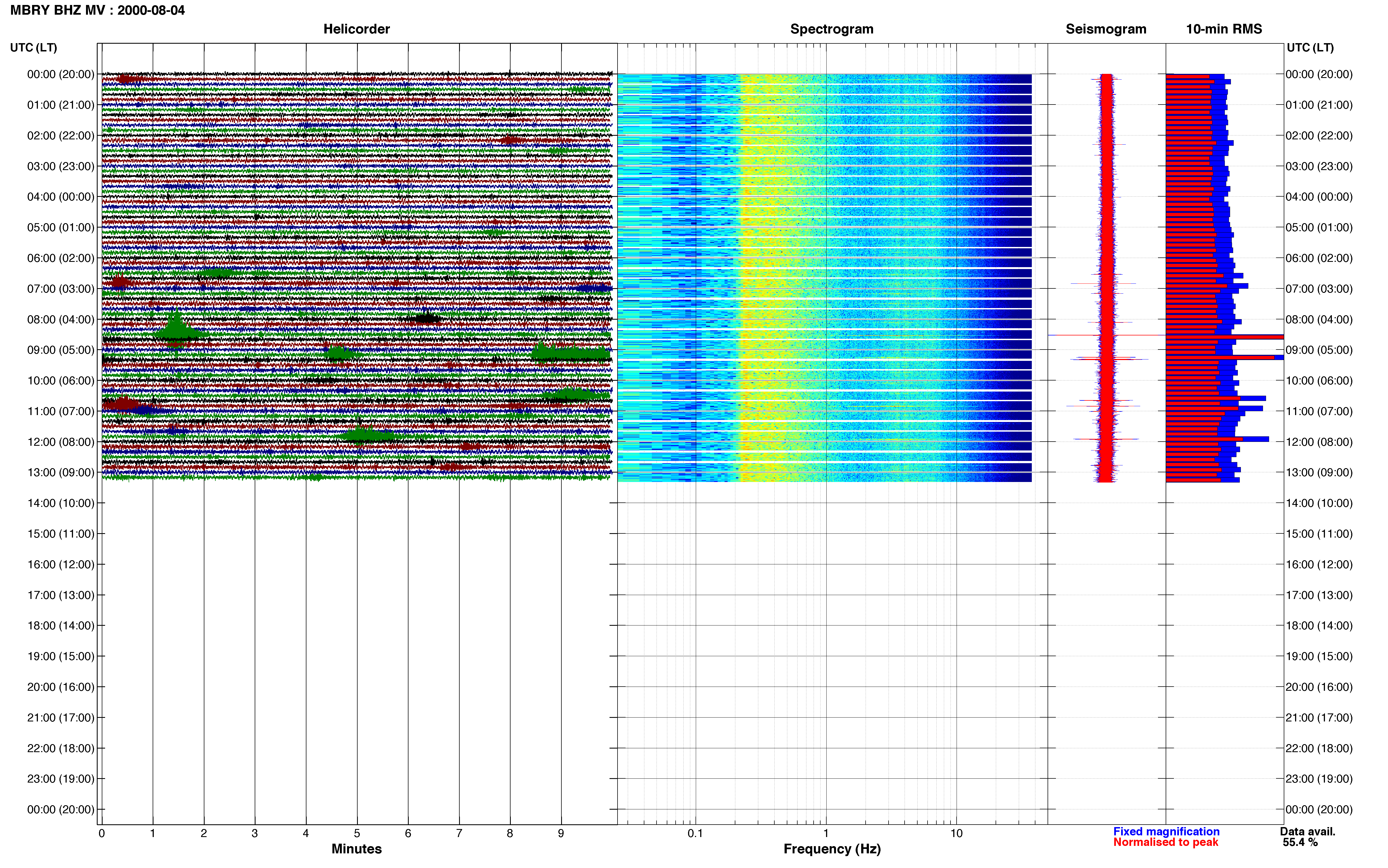
Task: Click the left UTC (LT) axis header
Action: point(34,48)
